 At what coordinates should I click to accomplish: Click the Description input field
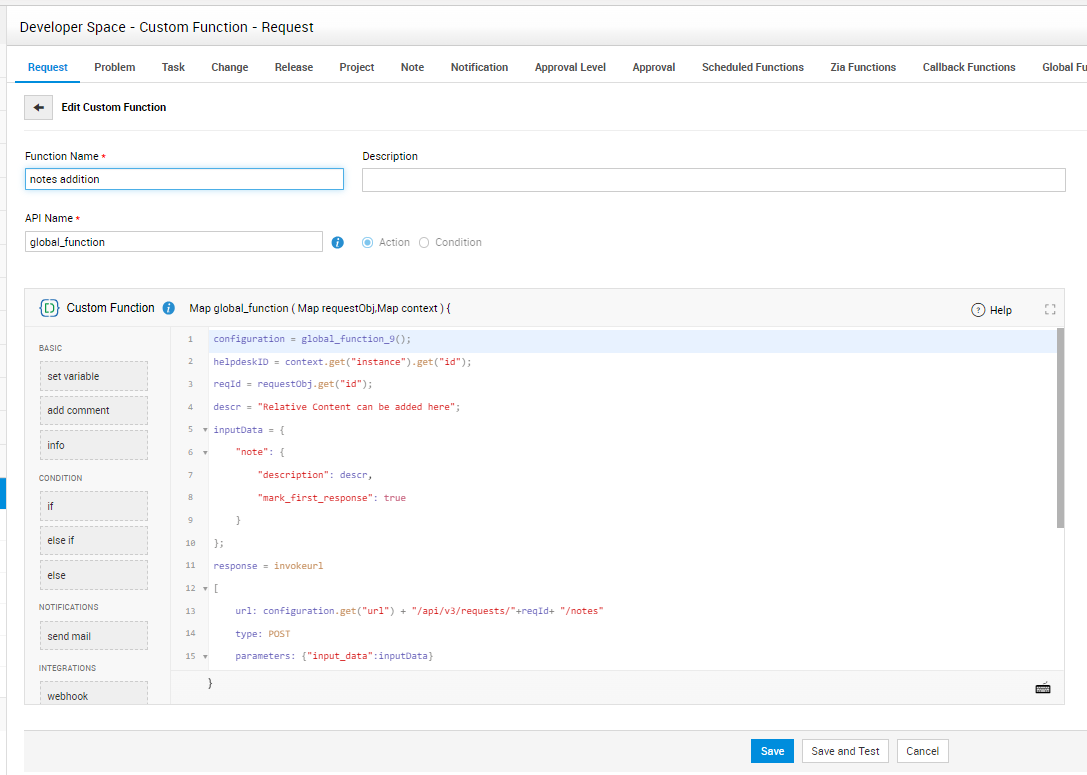(713, 180)
